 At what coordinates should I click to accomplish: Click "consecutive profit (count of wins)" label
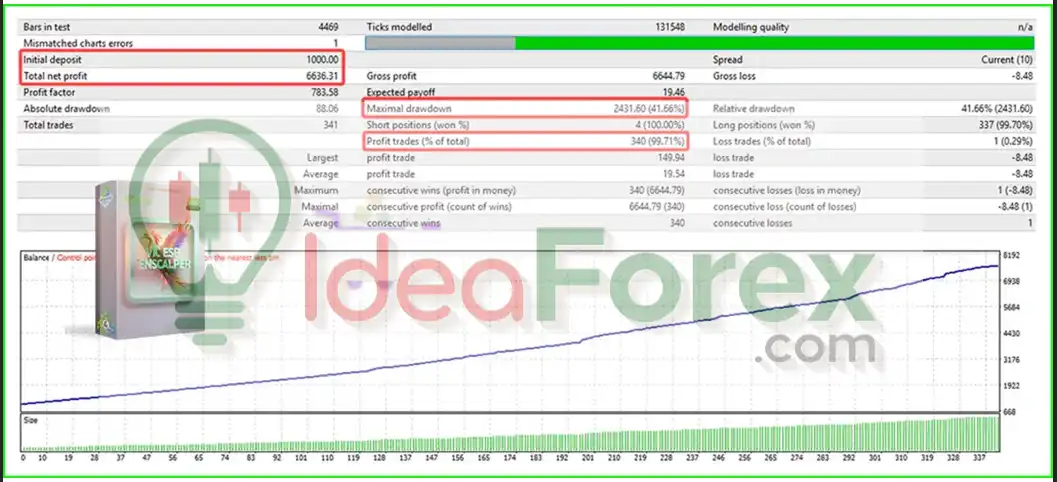pos(439,206)
